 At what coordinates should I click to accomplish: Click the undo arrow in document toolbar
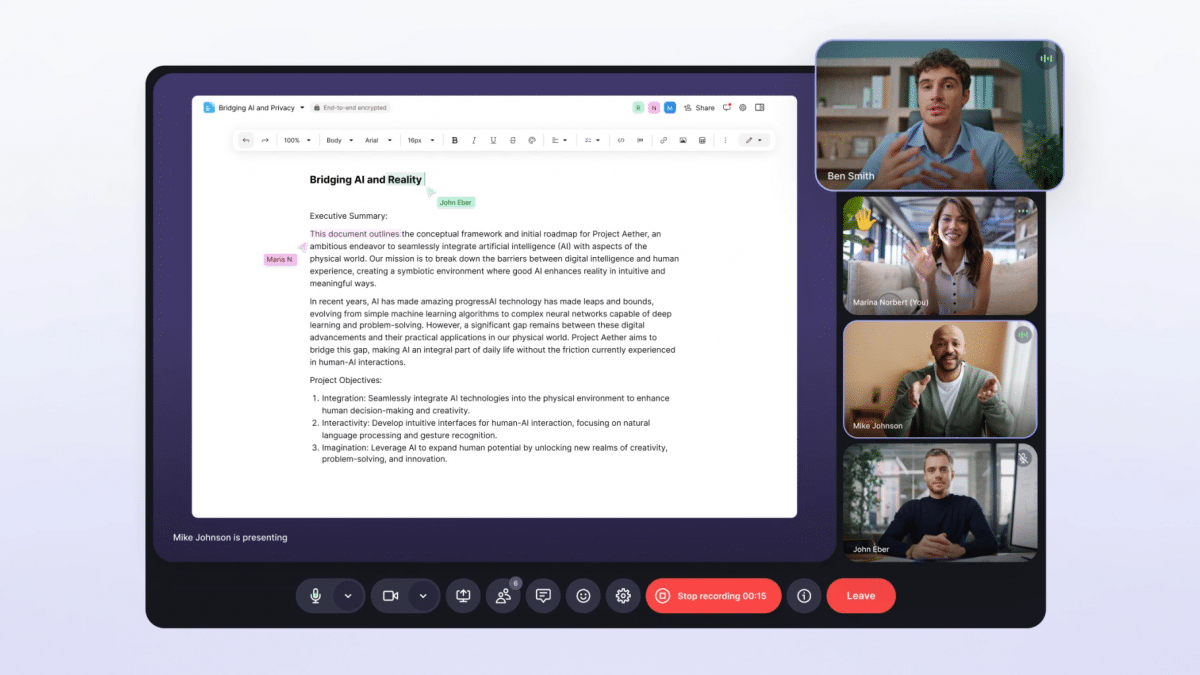246,140
